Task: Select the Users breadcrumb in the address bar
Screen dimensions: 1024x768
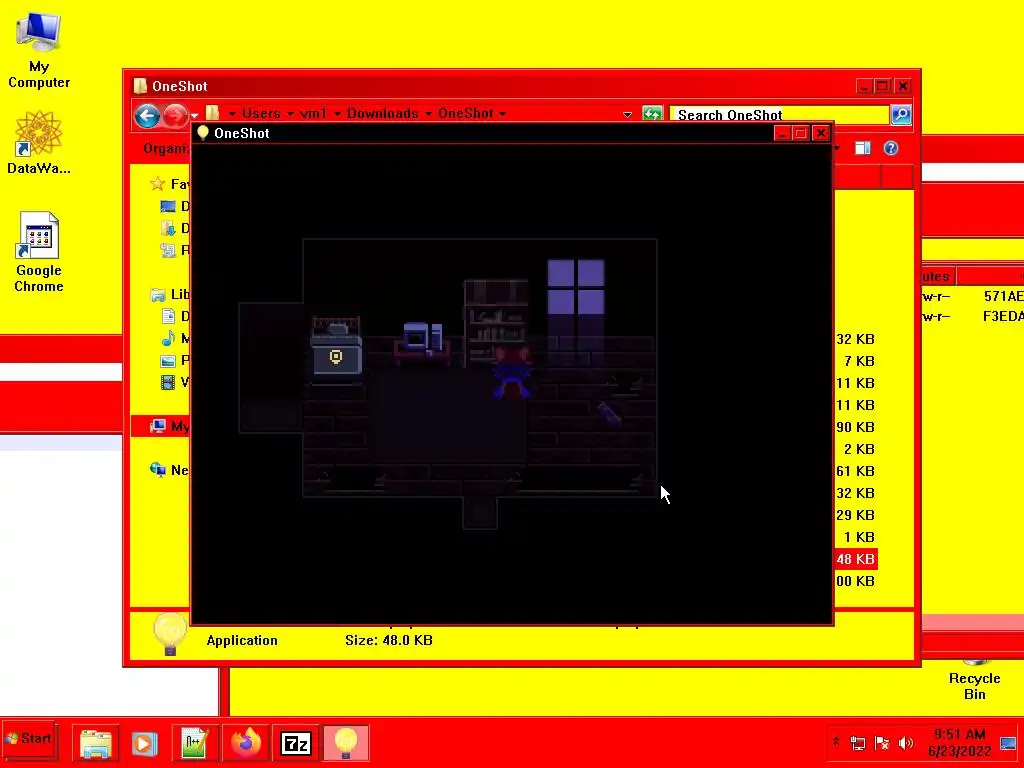Action: click(x=261, y=114)
